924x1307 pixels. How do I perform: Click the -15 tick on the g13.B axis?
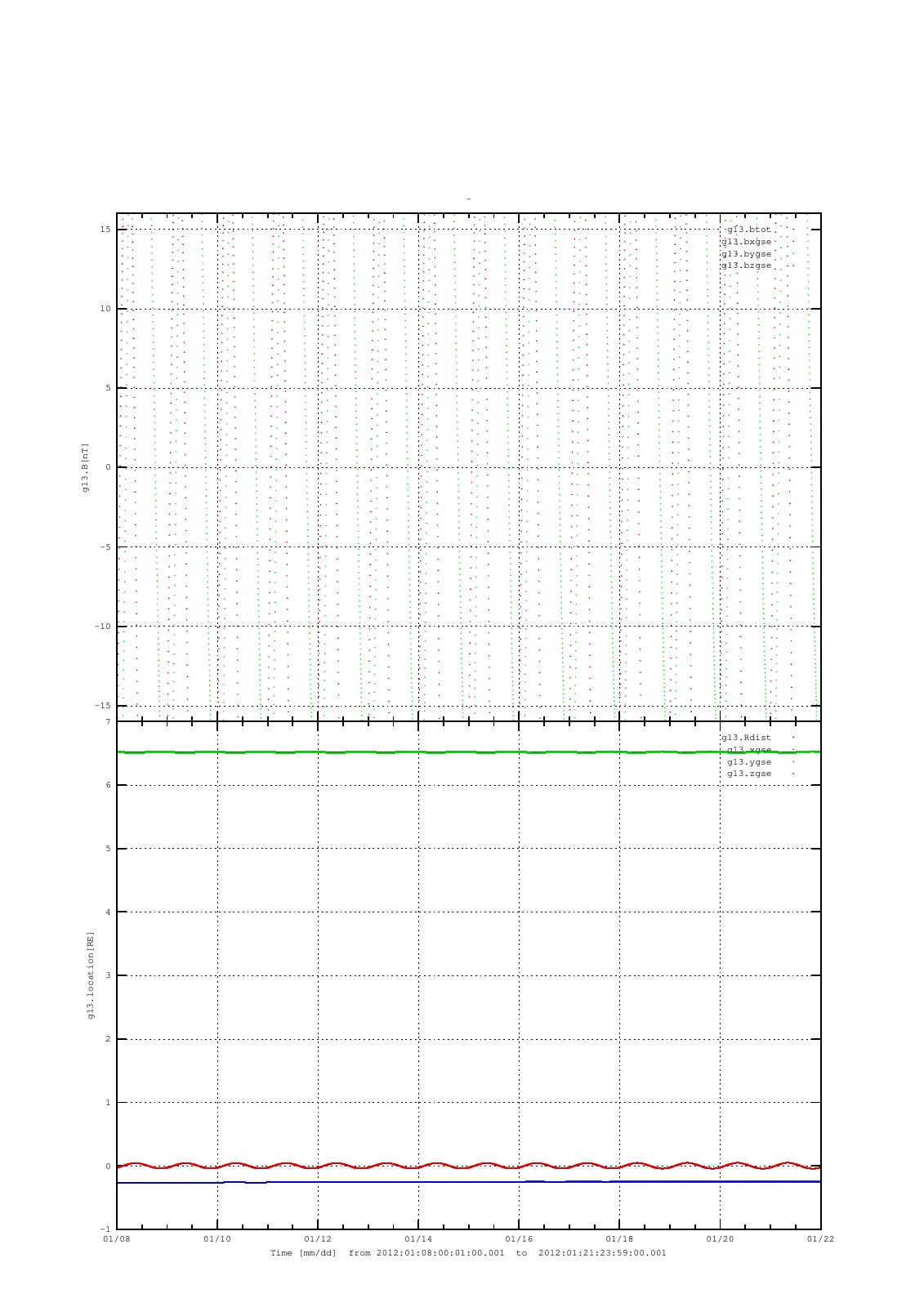pyautogui.click(x=103, y=706)
